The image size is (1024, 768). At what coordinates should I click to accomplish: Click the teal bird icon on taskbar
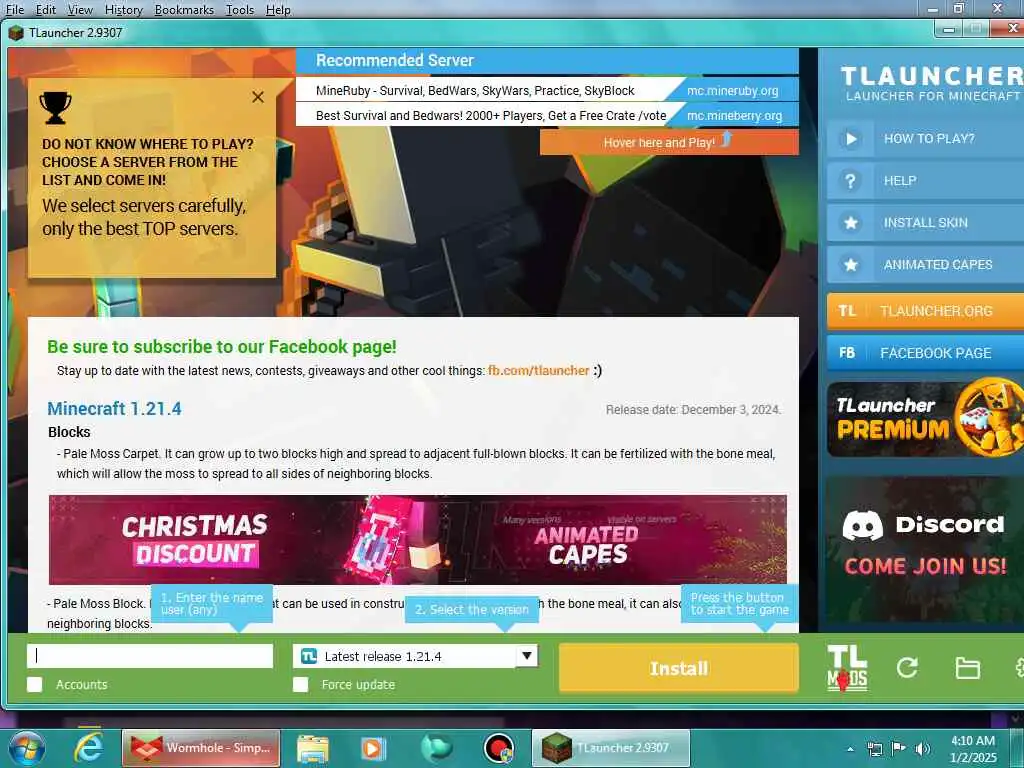click(436, 748)
